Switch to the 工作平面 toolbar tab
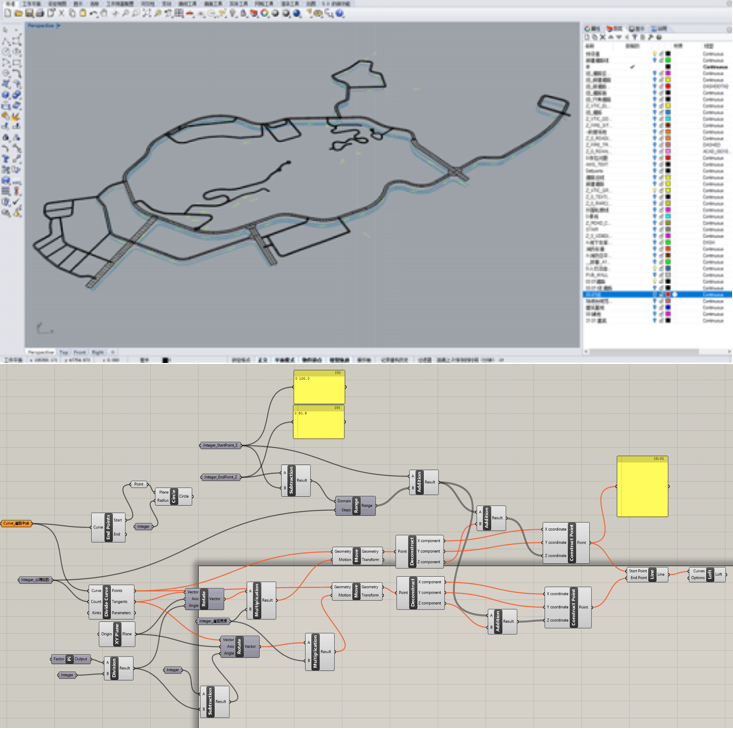733x729 pixels. tap(31, 4)
